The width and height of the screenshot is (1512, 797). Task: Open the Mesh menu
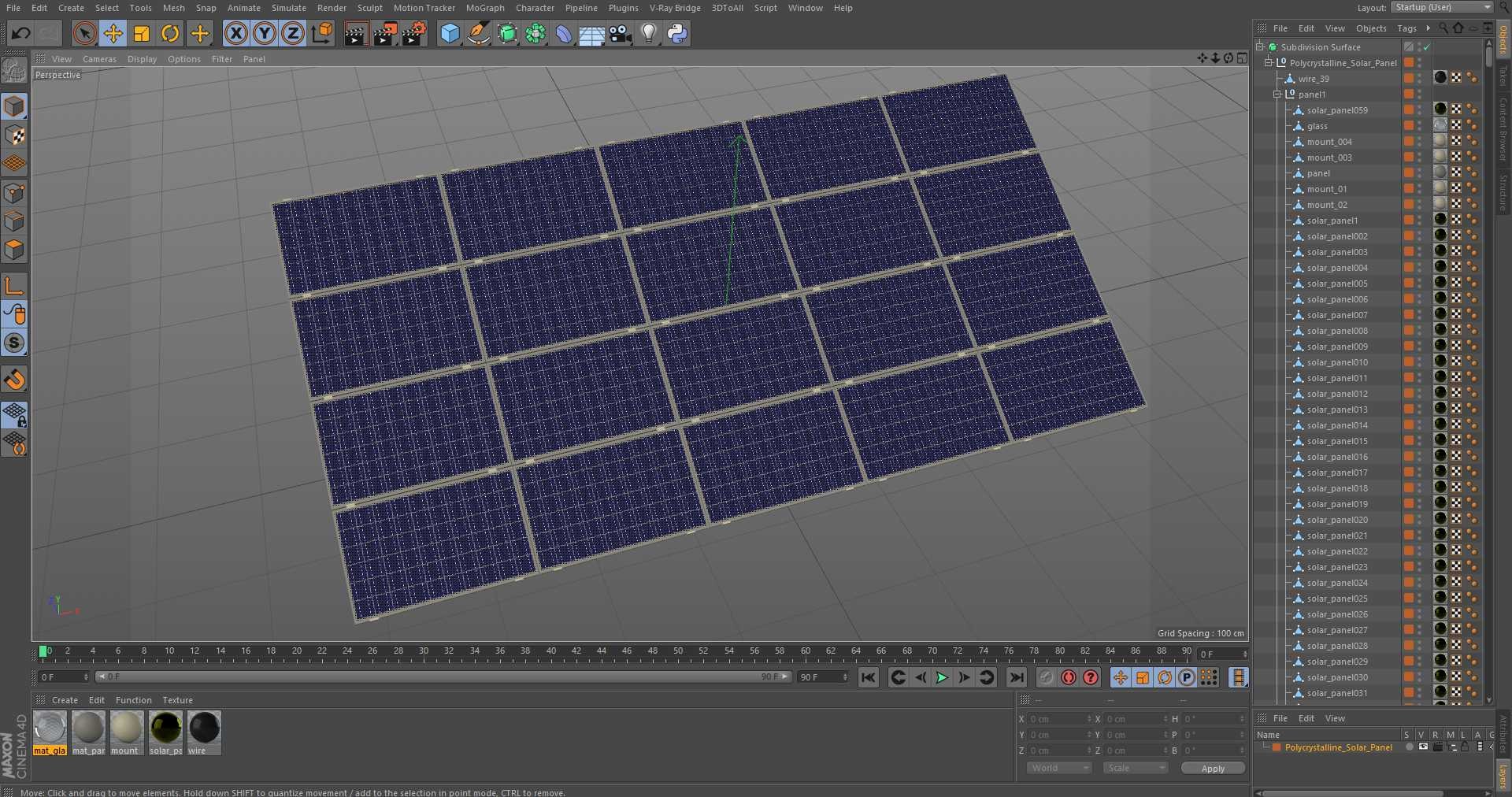click(x=173, y=8)
